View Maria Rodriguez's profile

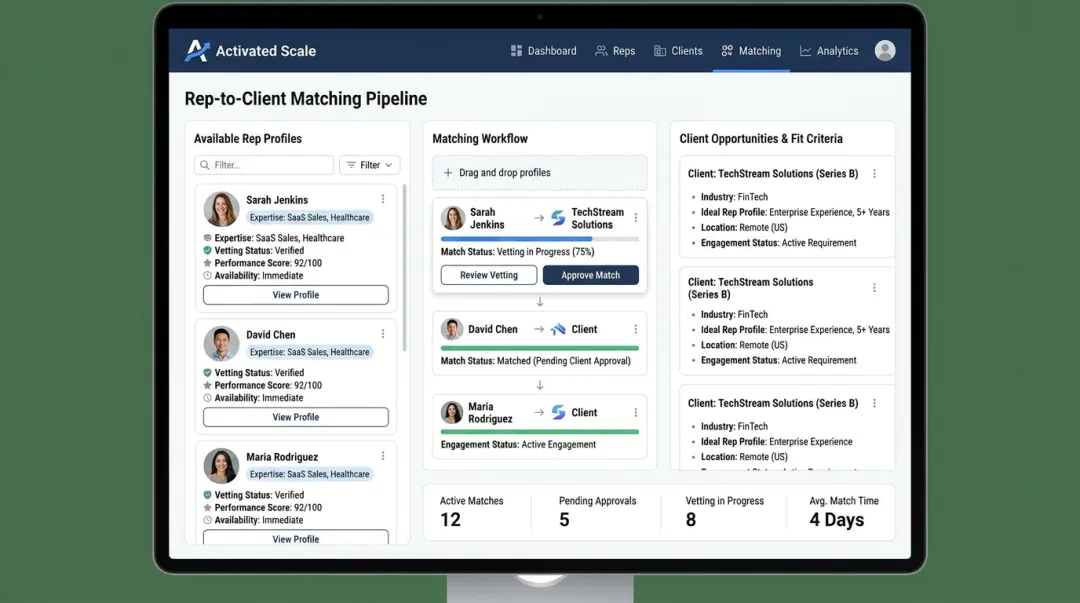click(x=295, y=538)
